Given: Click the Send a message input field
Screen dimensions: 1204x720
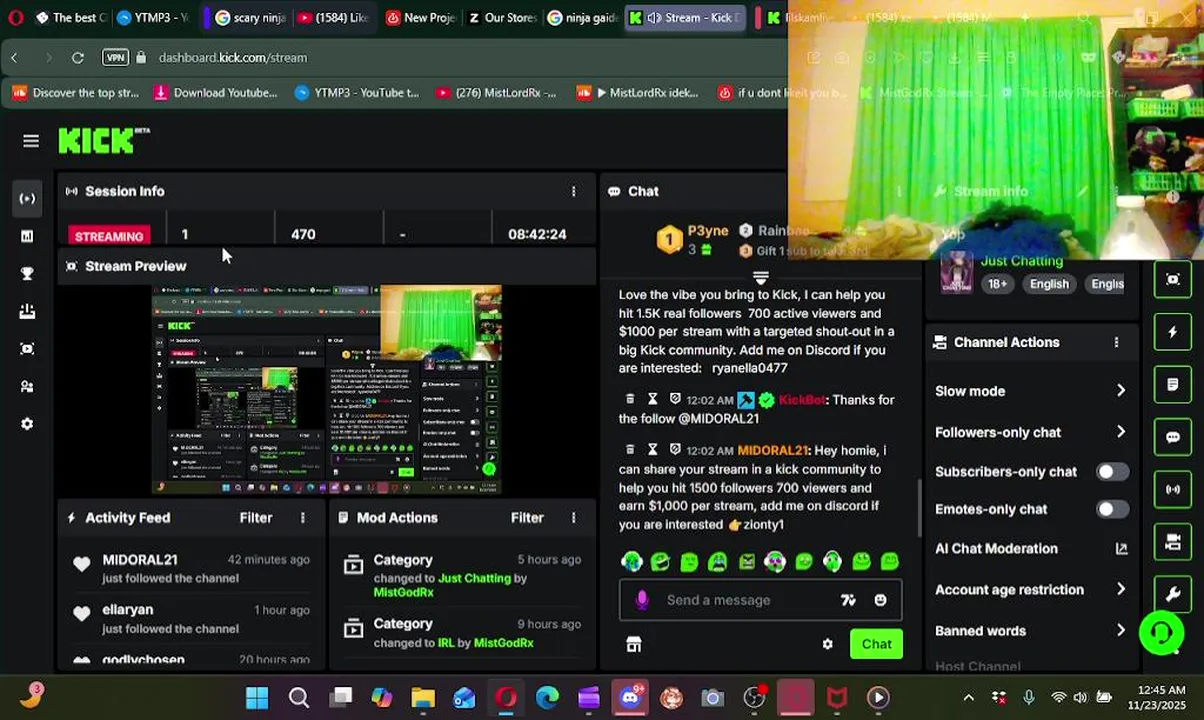Looking at the screenshot, I should 746,600.
